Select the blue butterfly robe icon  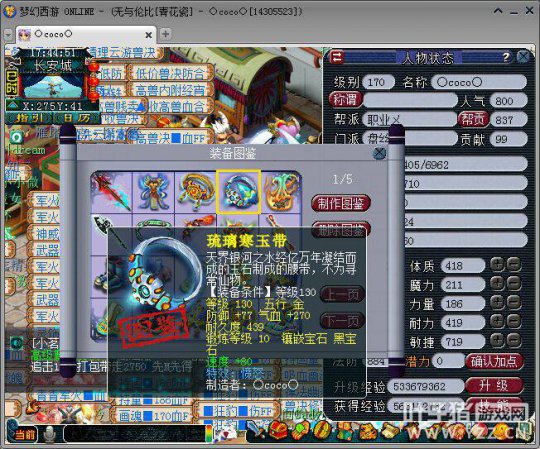point(154,192)
